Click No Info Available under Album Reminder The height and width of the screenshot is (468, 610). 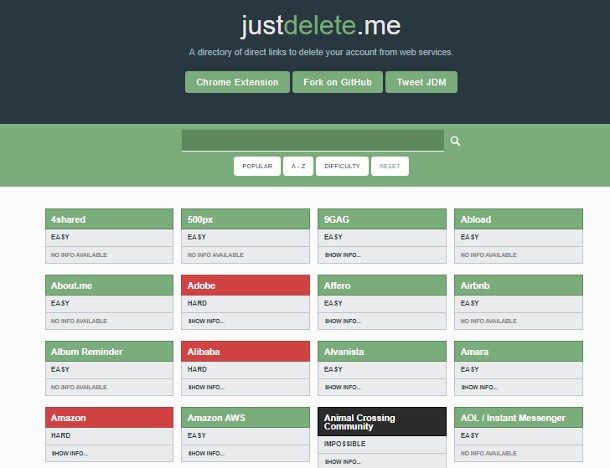[79, 387]
